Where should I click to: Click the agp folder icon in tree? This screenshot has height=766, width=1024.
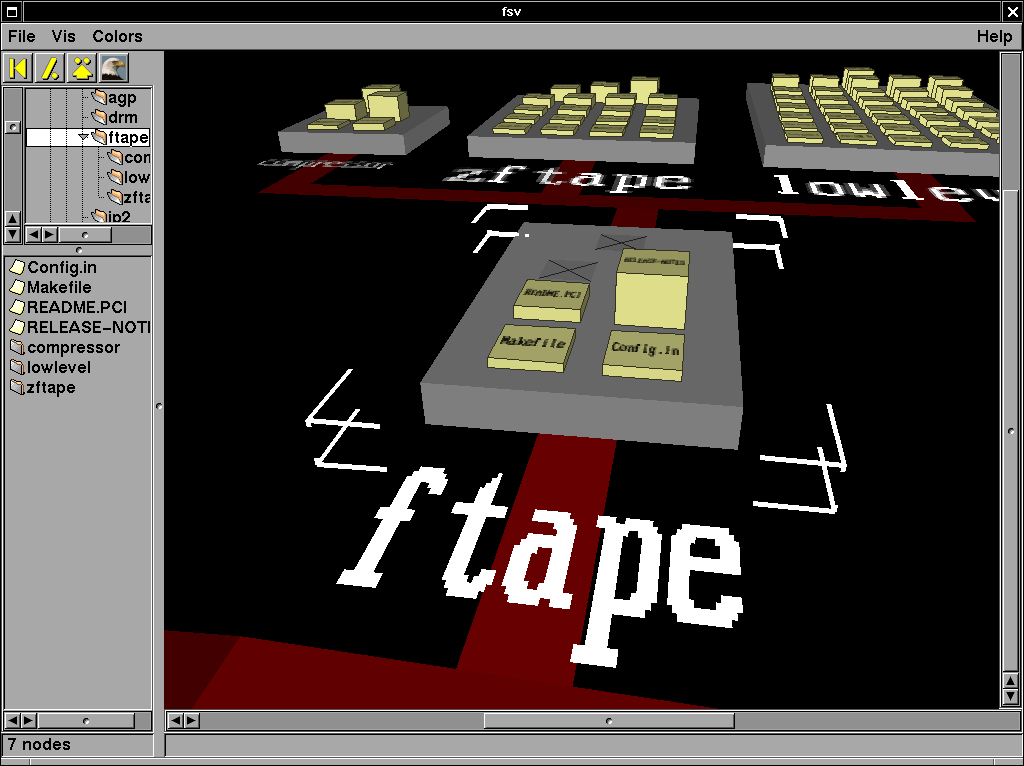pos(98,98)
